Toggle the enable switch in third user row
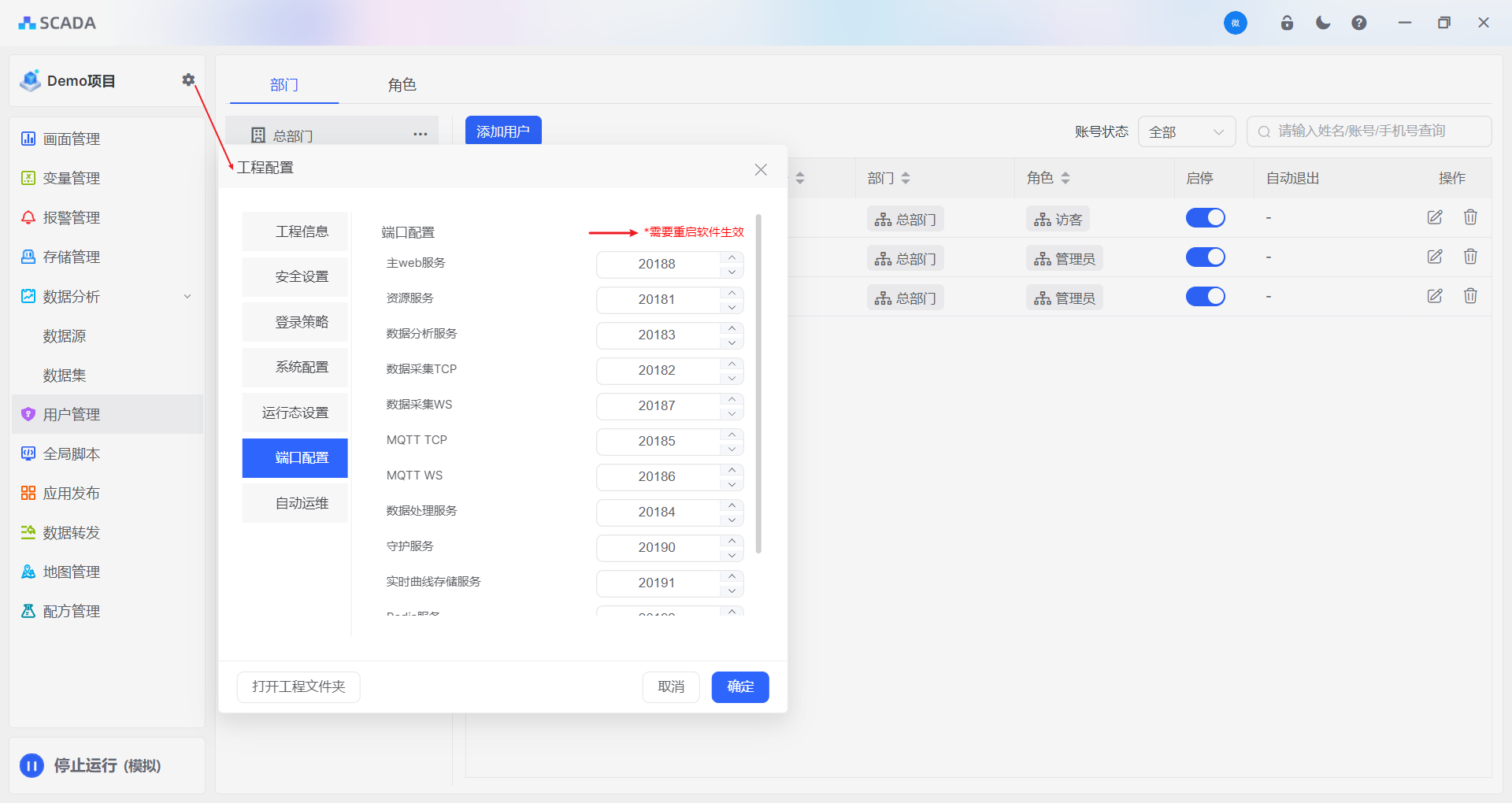 [1205, 297]
